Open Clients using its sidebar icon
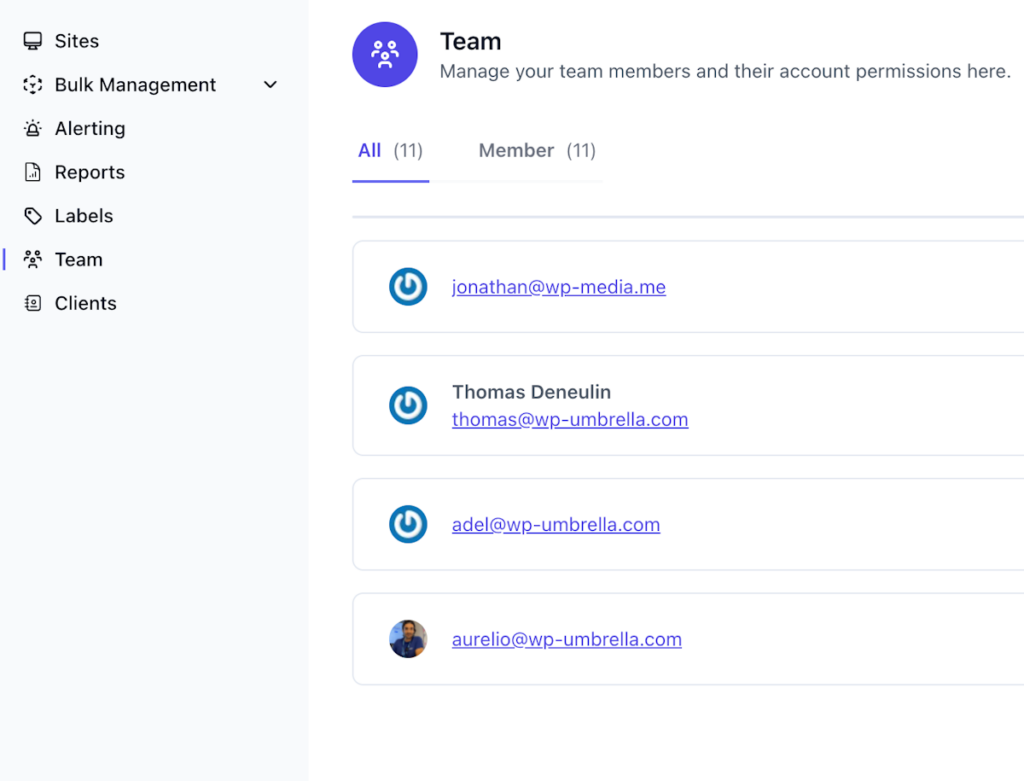The width and height of the screenshot is (1024, 781). pyautogui.click(x=32, y=302)
